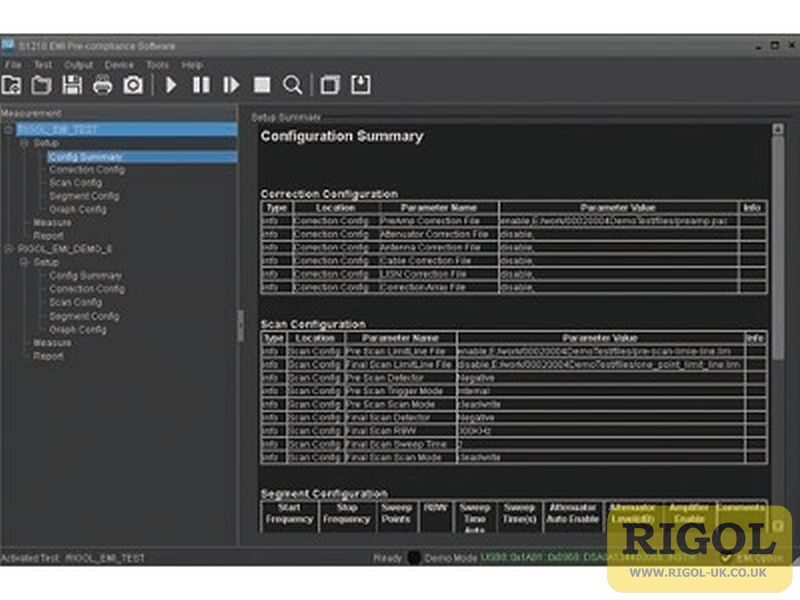Start the scan with play button
This screenshot has width=800, height=600.
click(x=171, y=85)
